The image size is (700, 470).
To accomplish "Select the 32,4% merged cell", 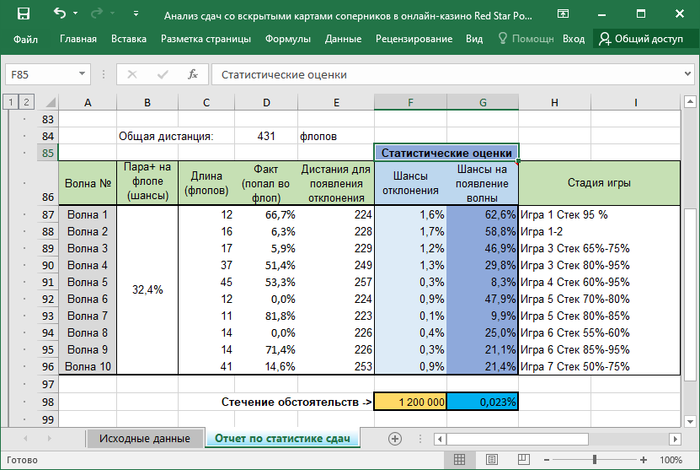I will click(147, 290).
